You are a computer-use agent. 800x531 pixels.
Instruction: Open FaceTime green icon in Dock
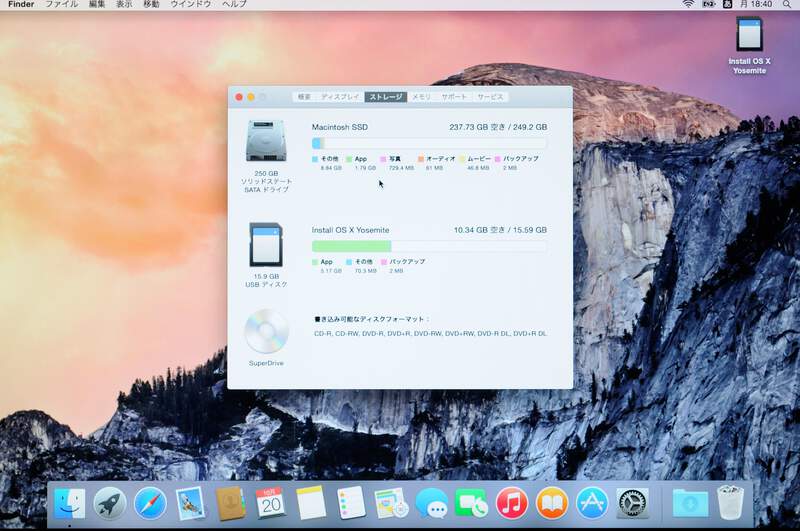click(471, 503)
